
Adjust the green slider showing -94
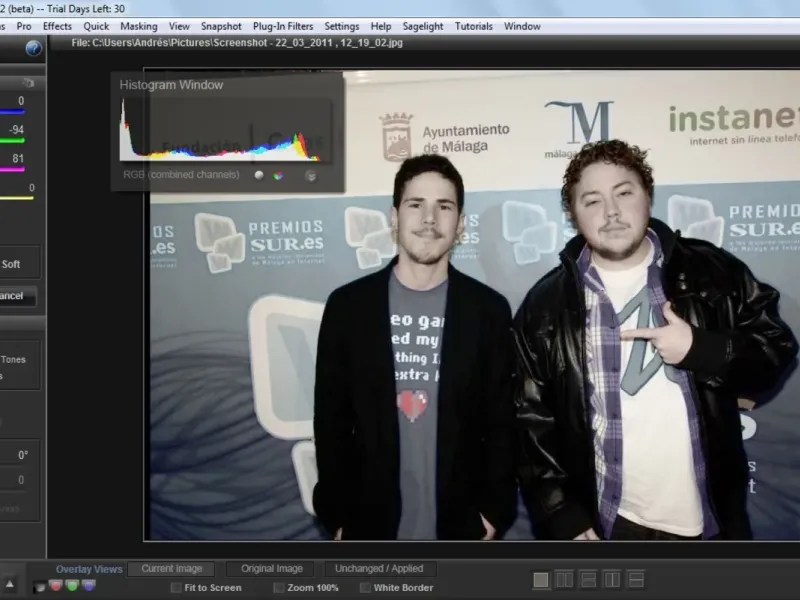(12, 140)
